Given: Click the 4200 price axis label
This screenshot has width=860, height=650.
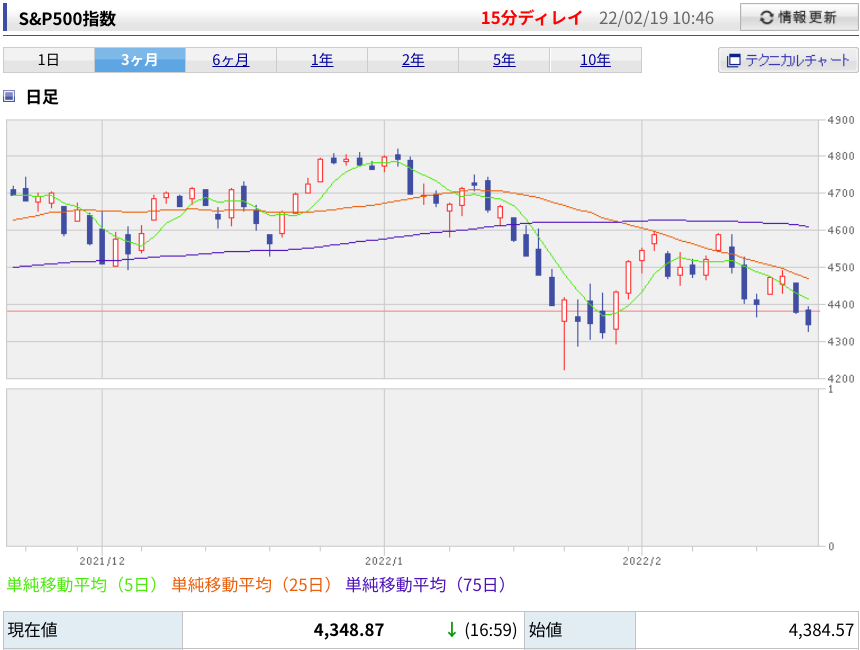Looking at the screenshot, I should 841,378.
